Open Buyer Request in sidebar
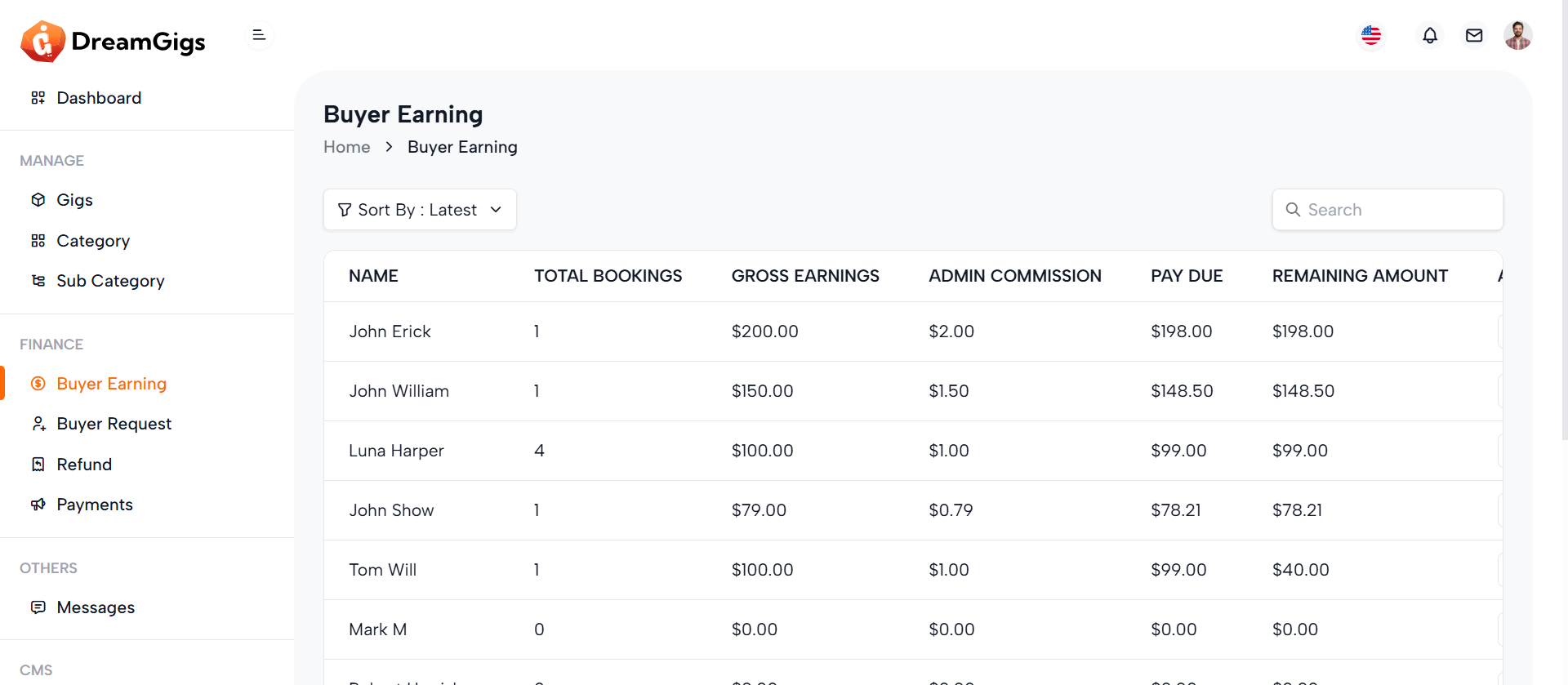The image size is (1568, 685). 114,424
